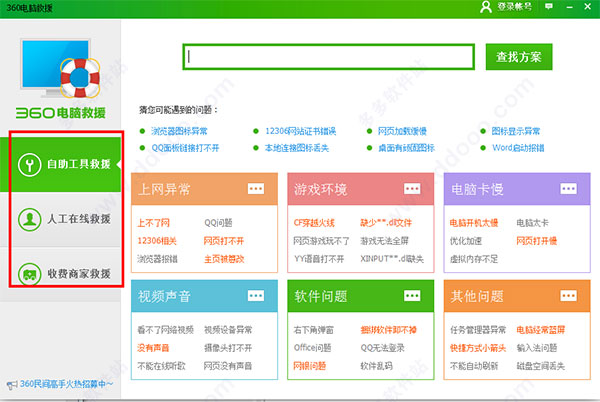600x402 pixels.
Task: Click the 软件问题 card header
Action: pyautogui.click(x=361, y=296)
